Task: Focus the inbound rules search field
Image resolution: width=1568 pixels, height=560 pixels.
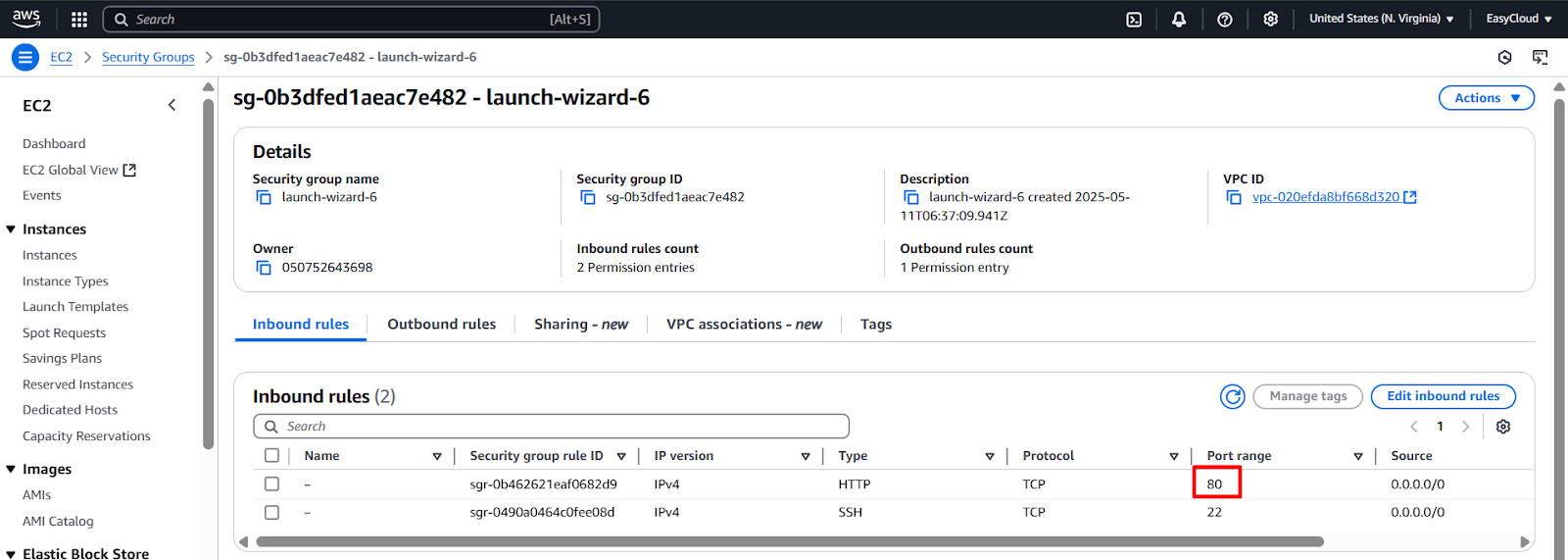Action: 551,427
